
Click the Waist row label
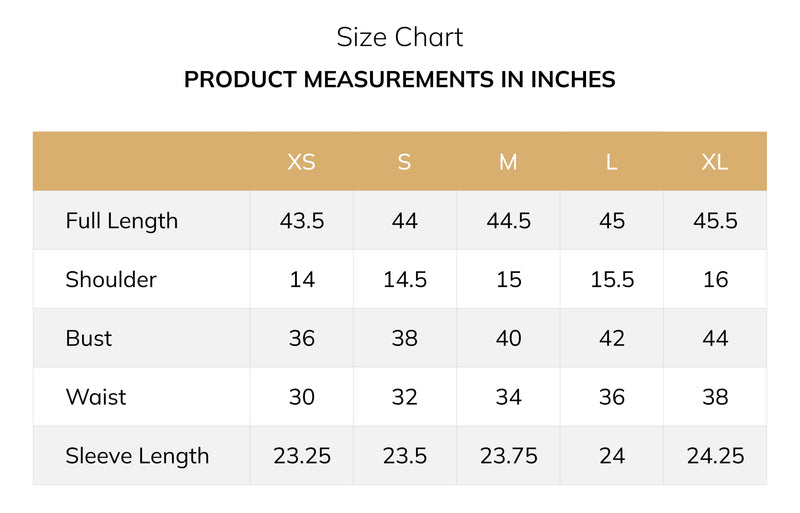click(96, 397)
